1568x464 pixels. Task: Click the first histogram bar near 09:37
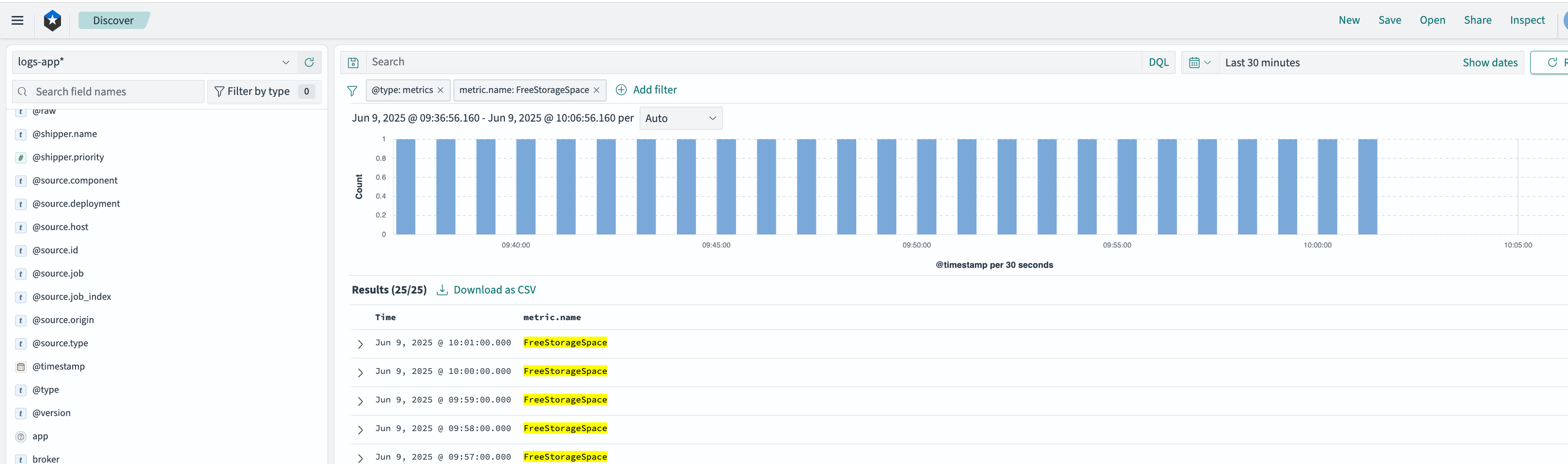point(406,186)
